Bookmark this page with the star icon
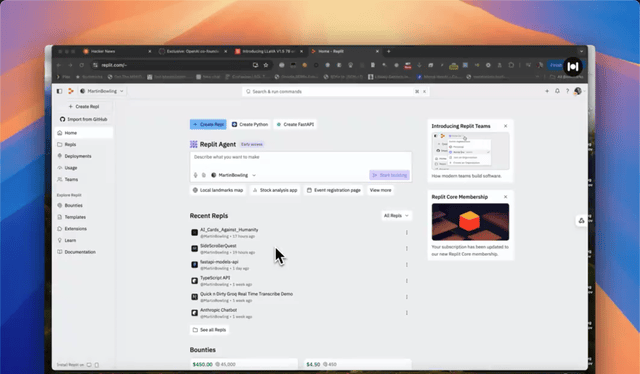Image resolution: width=640 pixels, height=374 pixels. (266, 65)
